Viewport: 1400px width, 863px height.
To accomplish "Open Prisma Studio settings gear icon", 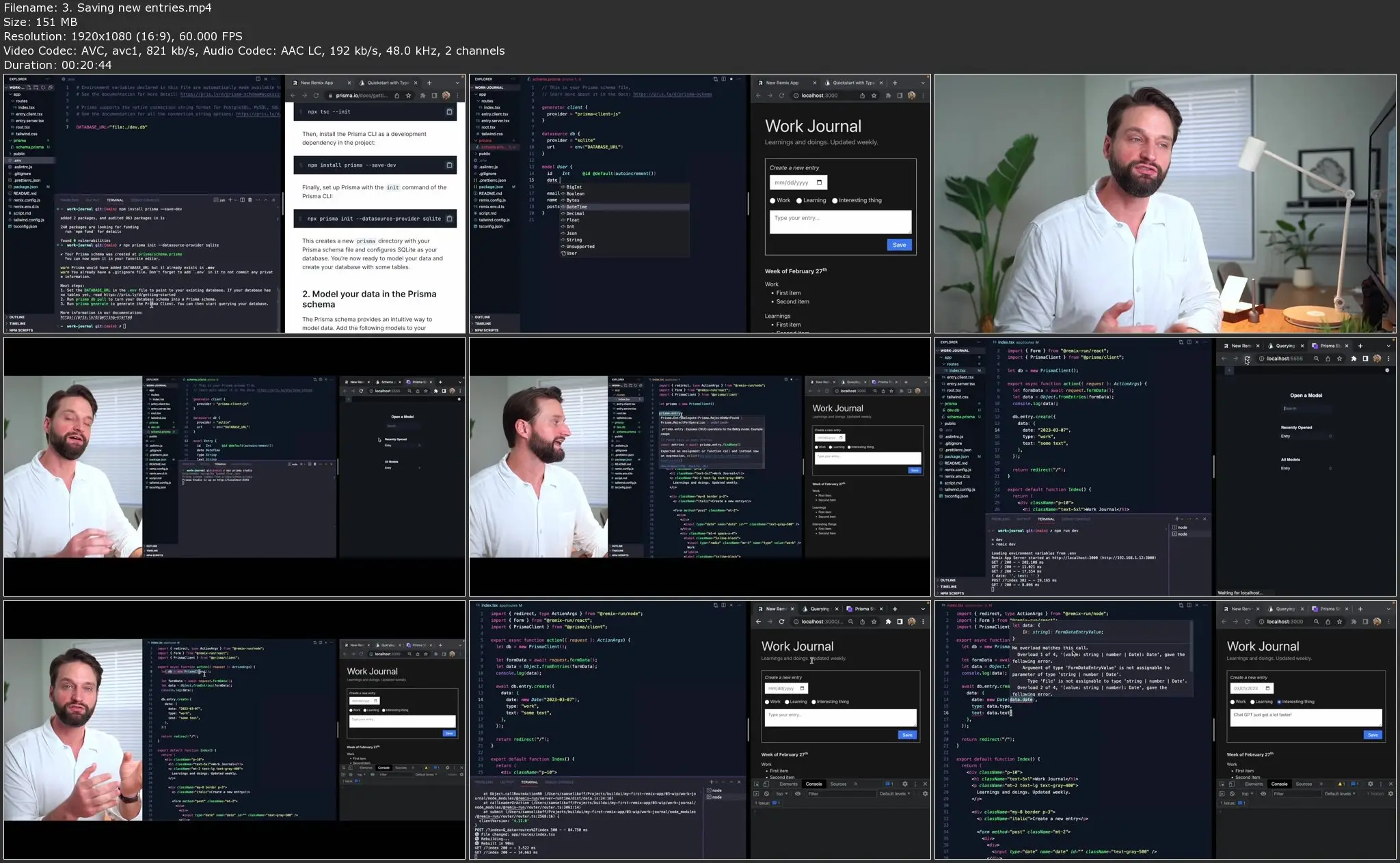I will tap(1387, 370).
